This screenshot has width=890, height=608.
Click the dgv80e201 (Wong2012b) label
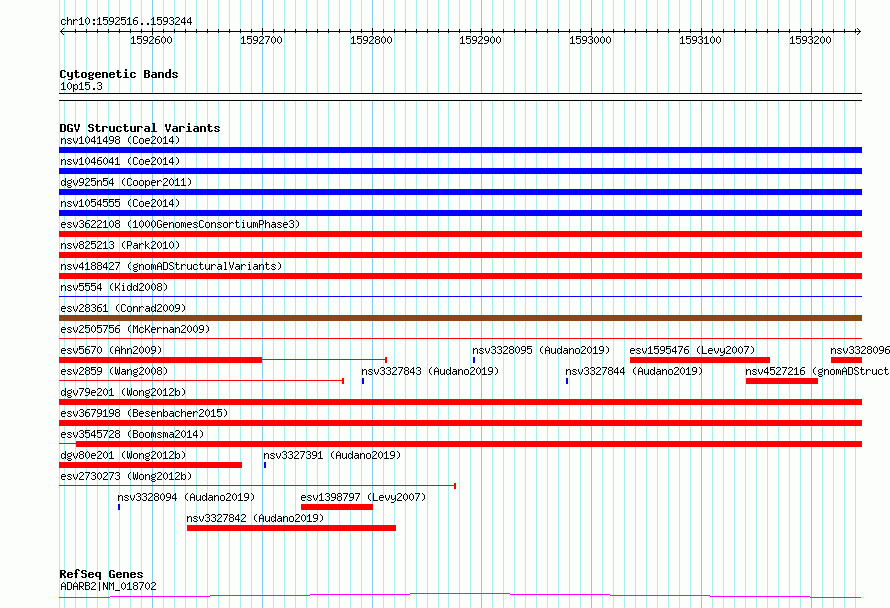[123, 455]
